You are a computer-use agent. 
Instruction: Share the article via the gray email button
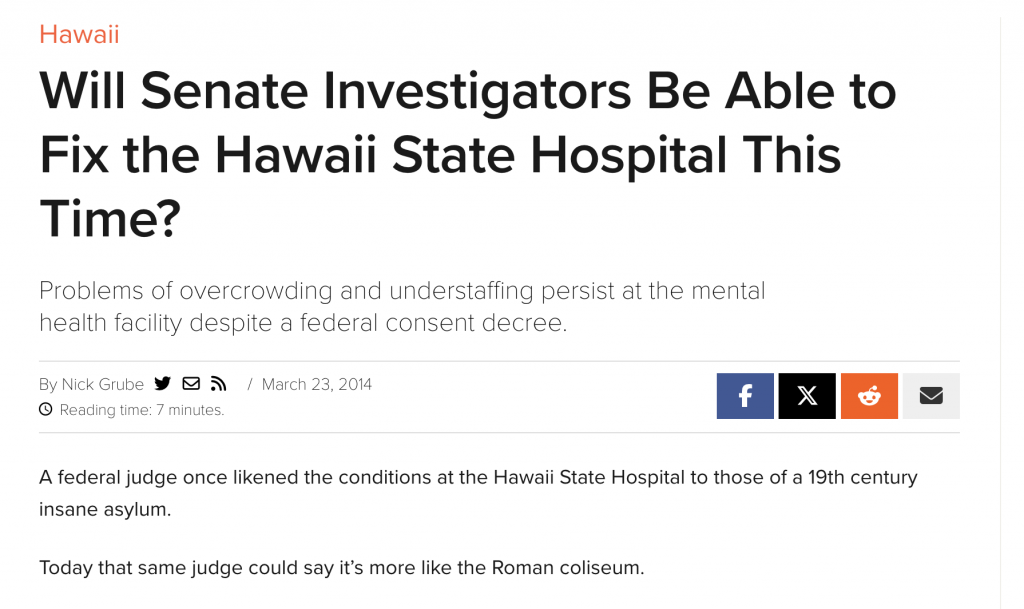tap(931, 396)
